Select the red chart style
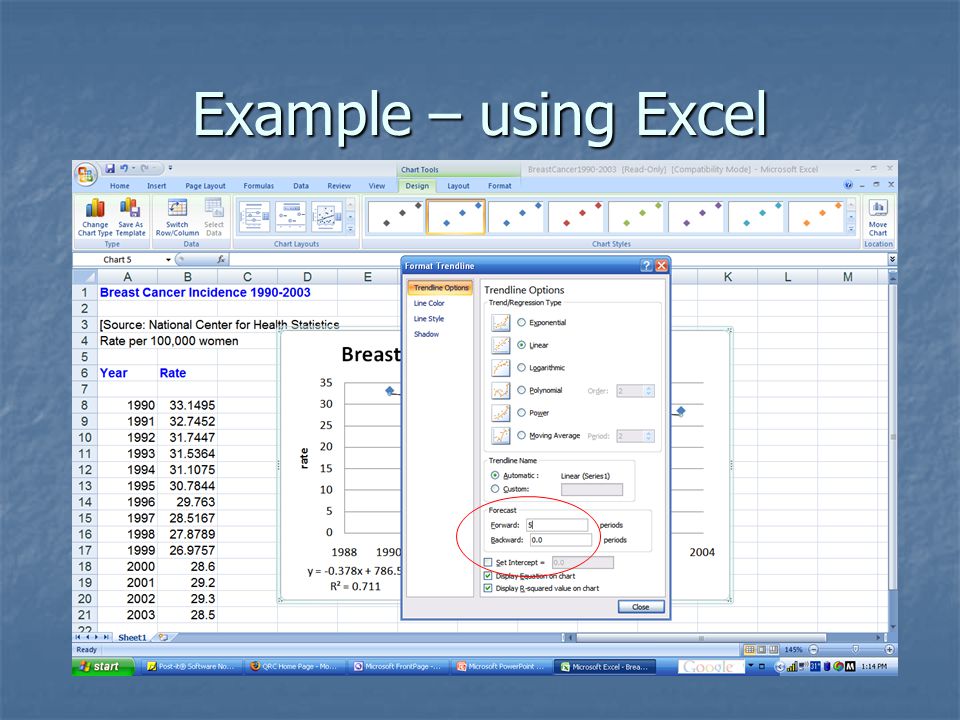The width and height of the screenshot is (960, 720). (x=576, y=217)
